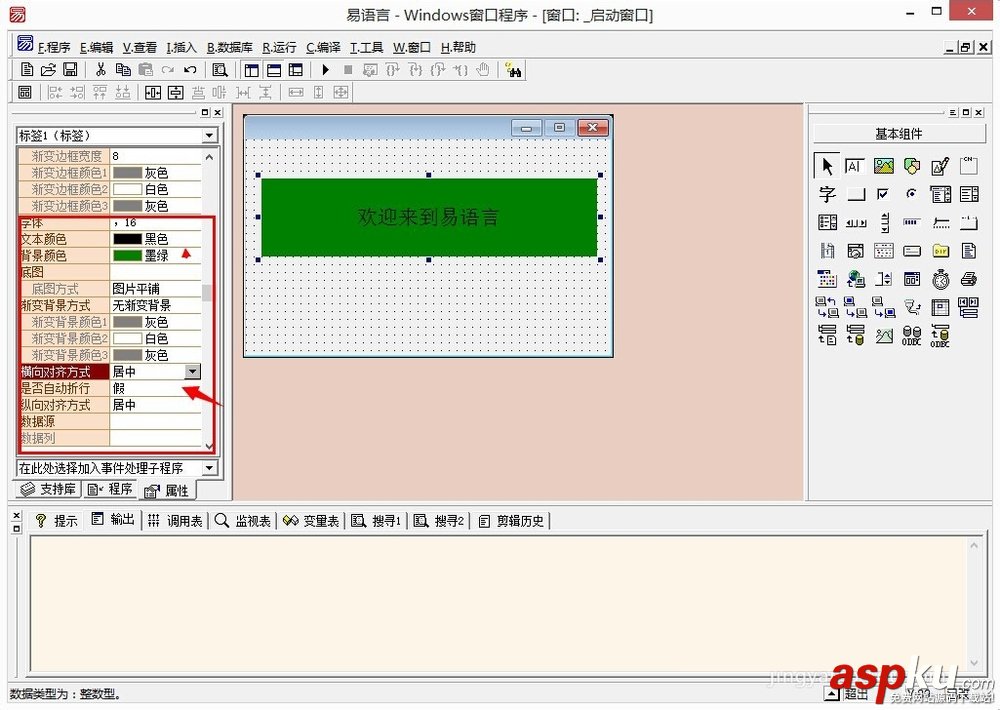Center component horizontally in window icon
This screenshot has width=1000, height=710.
pyautogui.click(x=153, y=92)
